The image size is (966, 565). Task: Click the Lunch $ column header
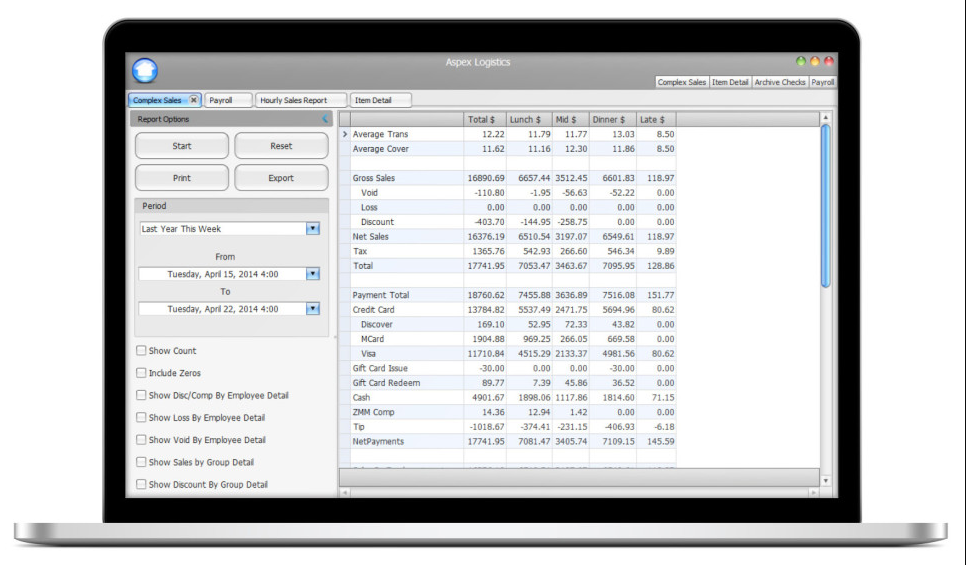[529, 120]
